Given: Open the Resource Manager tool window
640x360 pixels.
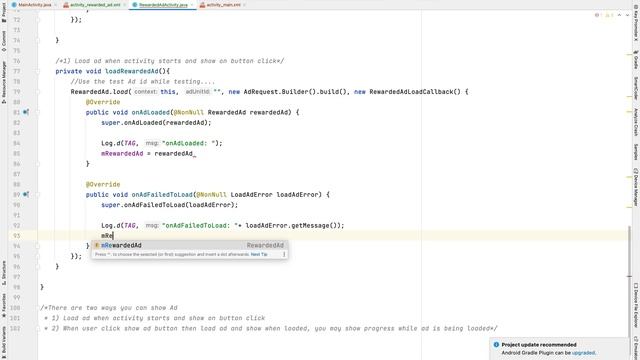Looking at the screenshot, I should pos(4,82).
